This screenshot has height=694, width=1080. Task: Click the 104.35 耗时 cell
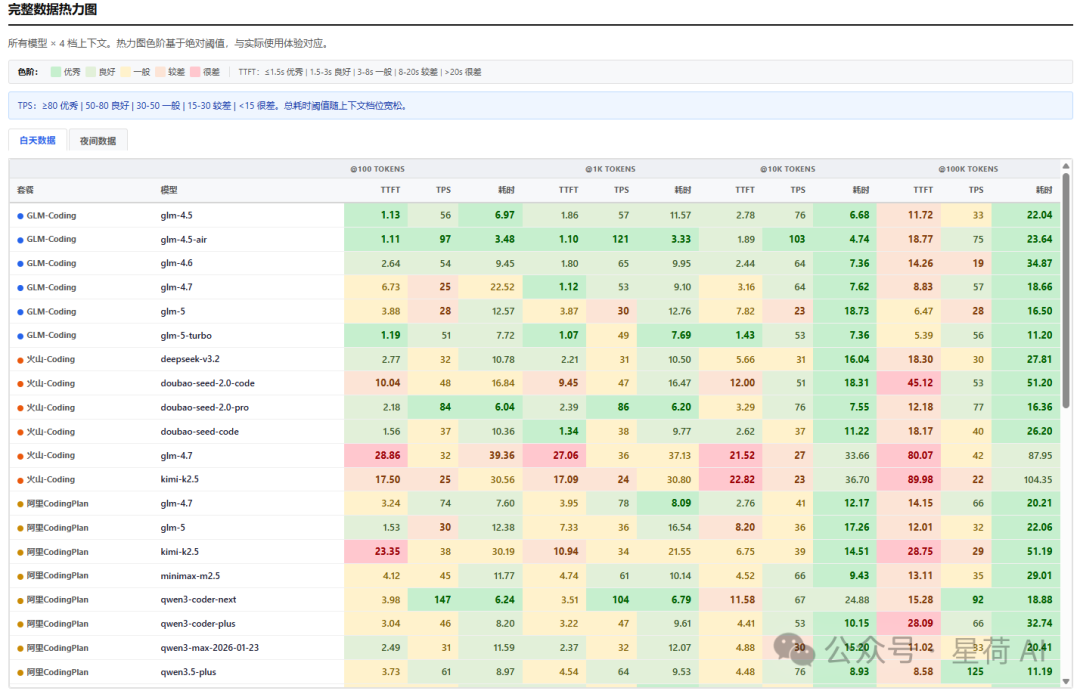click(1026, 480)
